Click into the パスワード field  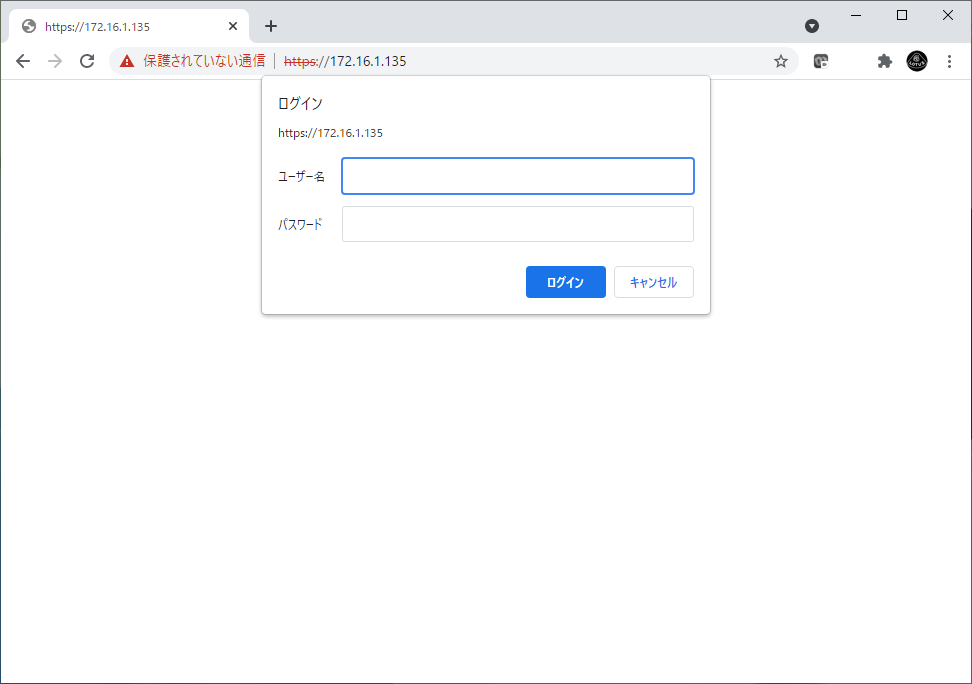tap(517, 224)
